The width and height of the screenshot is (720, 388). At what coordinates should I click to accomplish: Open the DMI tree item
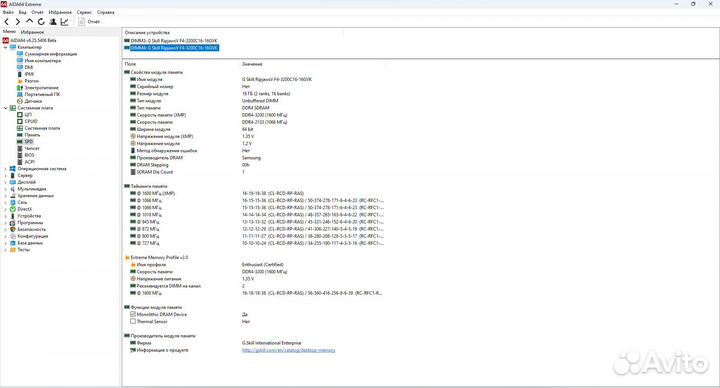pyautogui.click(x=28, y=67)
